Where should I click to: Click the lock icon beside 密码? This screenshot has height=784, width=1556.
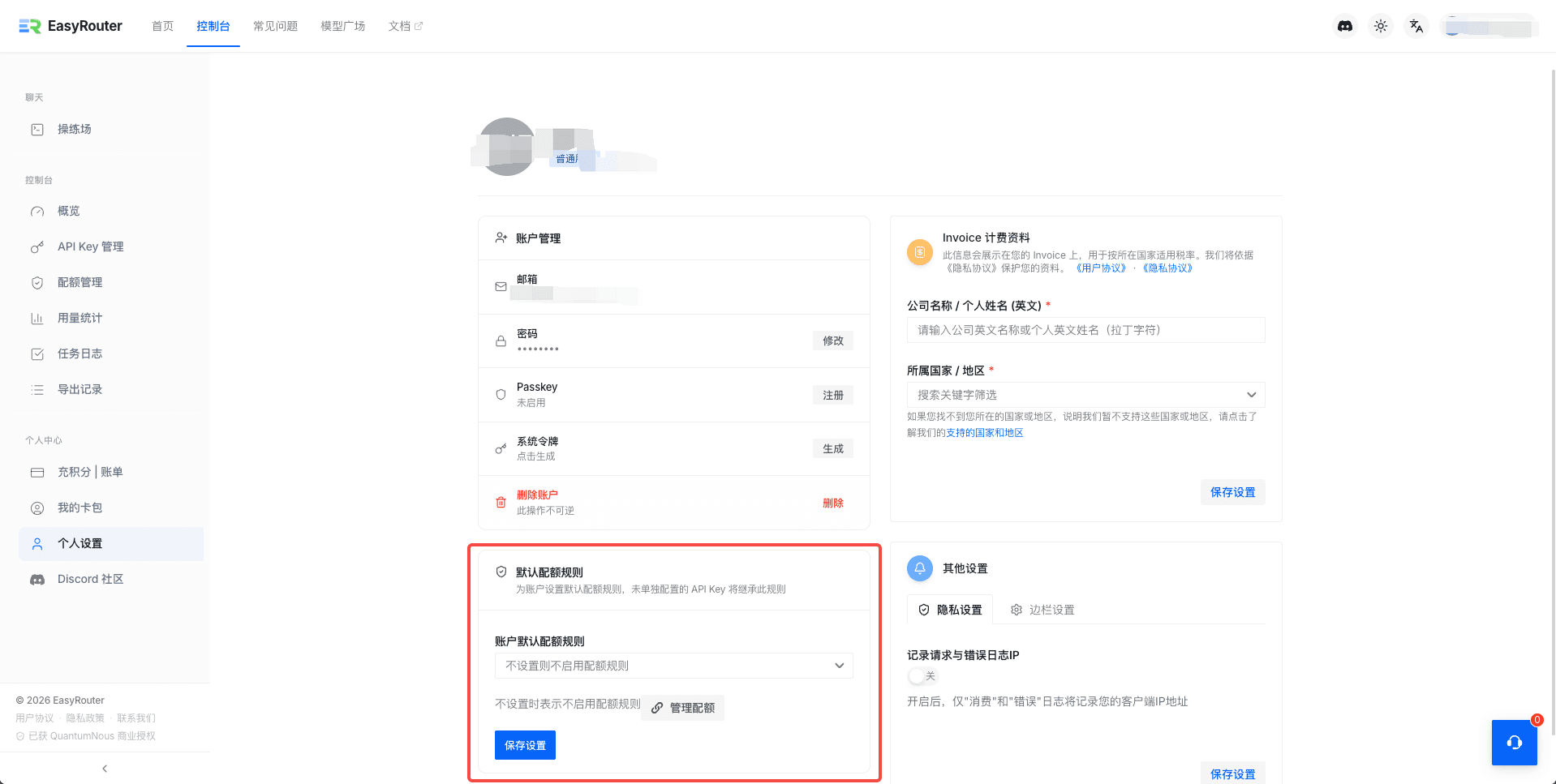click(x=501, y=341)
